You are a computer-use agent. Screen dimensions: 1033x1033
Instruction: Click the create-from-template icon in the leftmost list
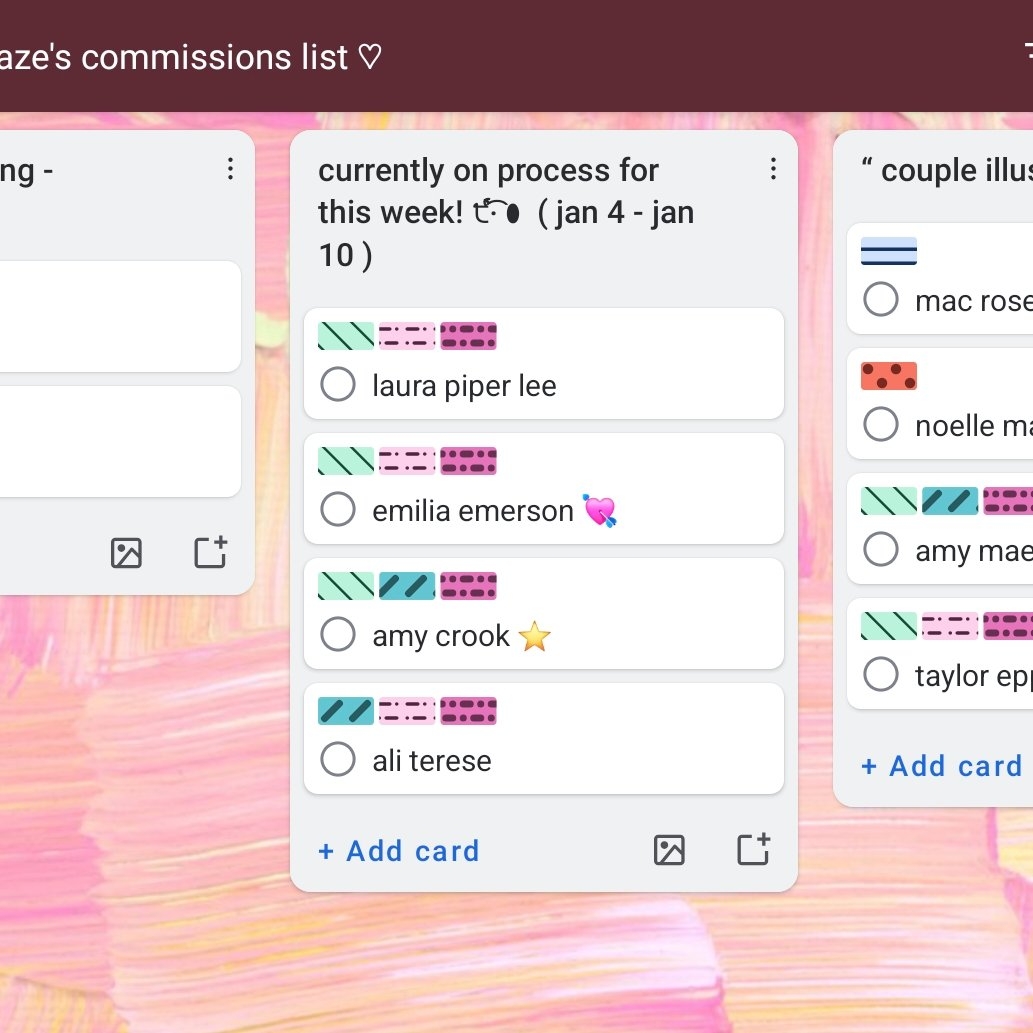pos(210,552)
